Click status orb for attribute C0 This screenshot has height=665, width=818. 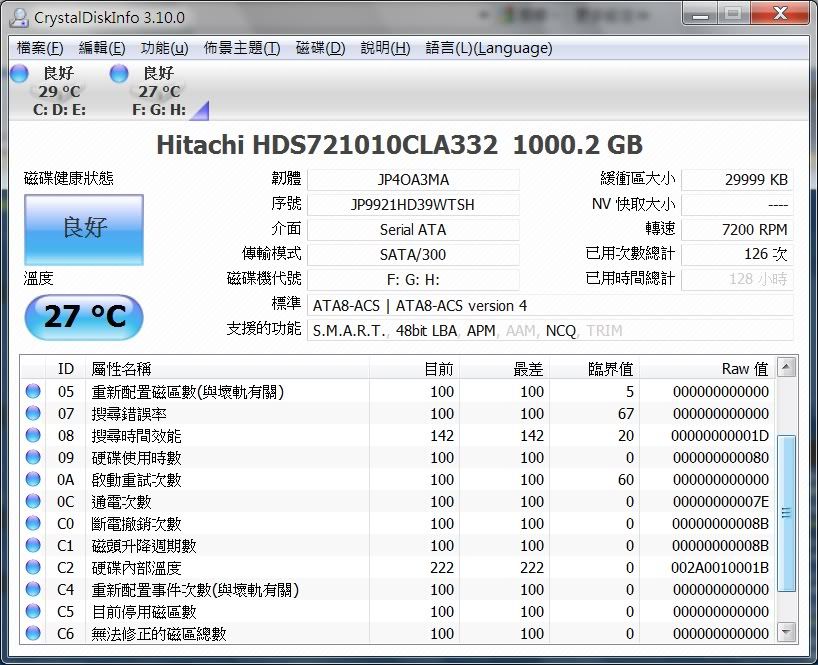tap(33, 523)
